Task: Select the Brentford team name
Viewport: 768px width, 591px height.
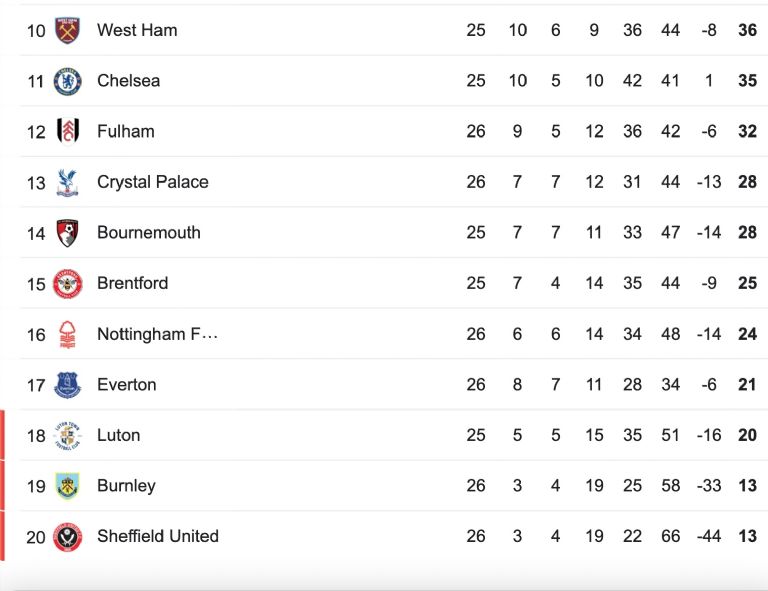Action: pyautogui.click(x=132, y=283)
